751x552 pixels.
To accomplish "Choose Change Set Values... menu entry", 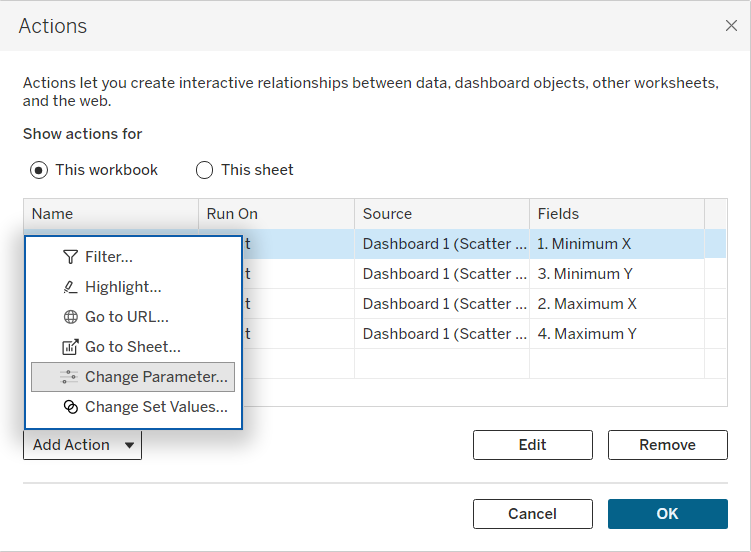I will point(156,407).
